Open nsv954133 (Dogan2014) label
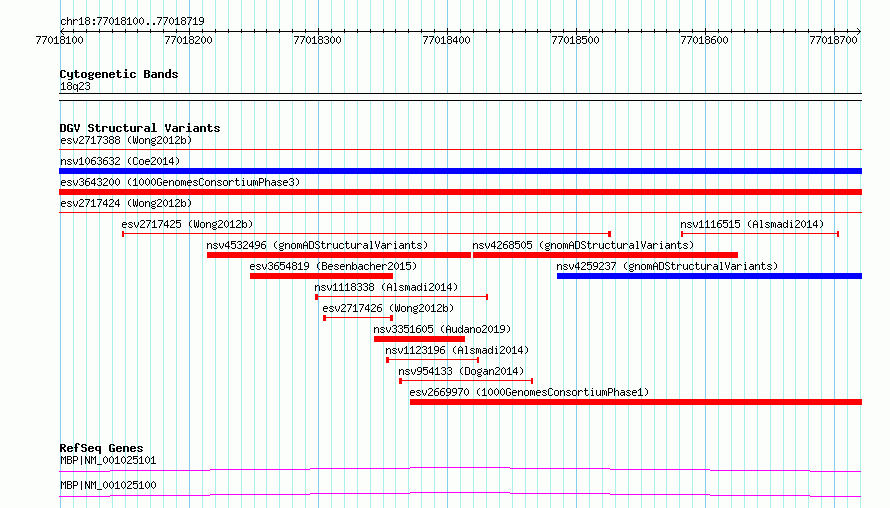Image resolution: width=890 pixels, height=508 pixels. [461, 371]
